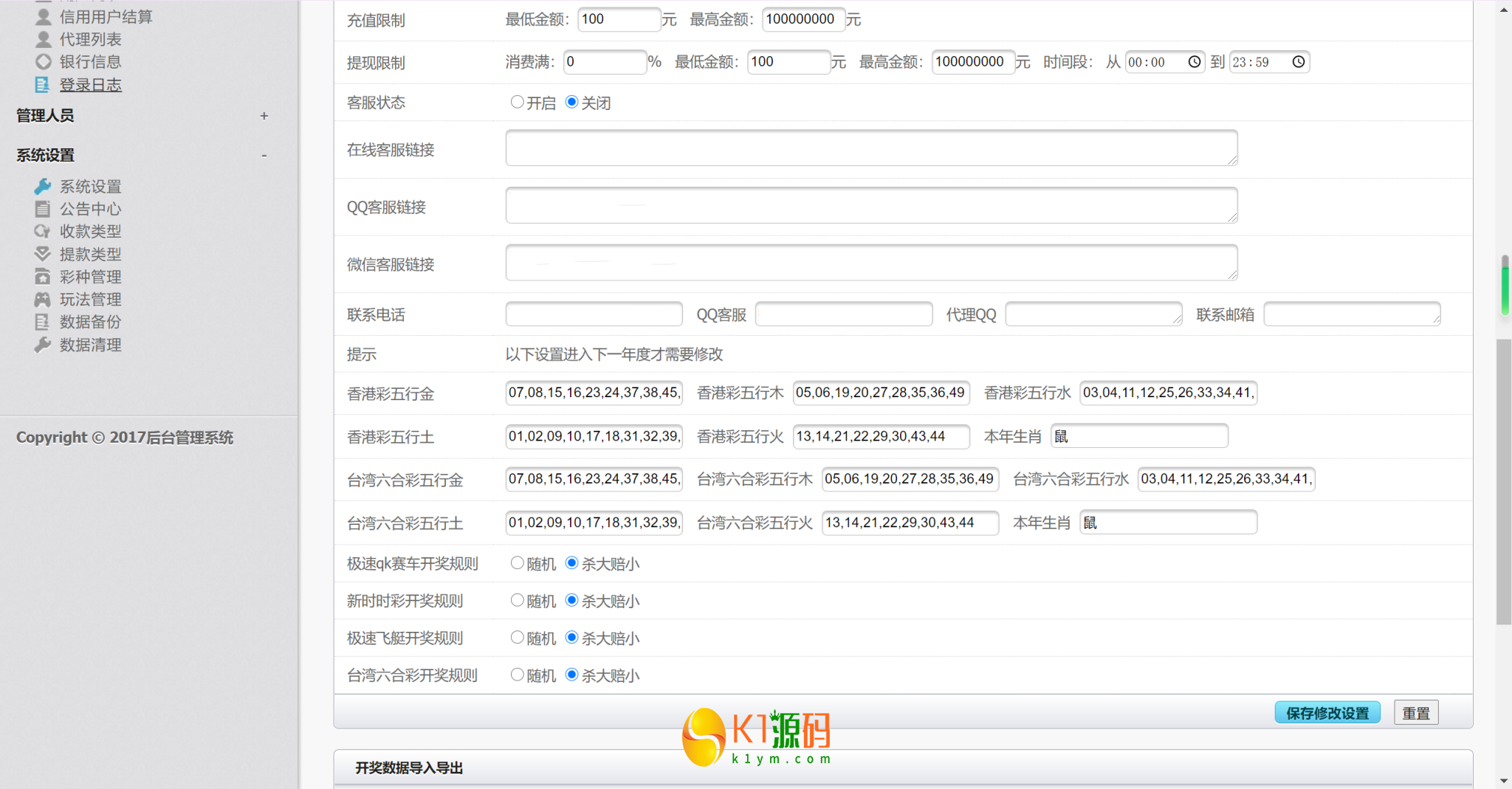1512x789 pixels.
Task: Set 台湾六合彩开奖规则 to 随机
Action: click(517, 675)
